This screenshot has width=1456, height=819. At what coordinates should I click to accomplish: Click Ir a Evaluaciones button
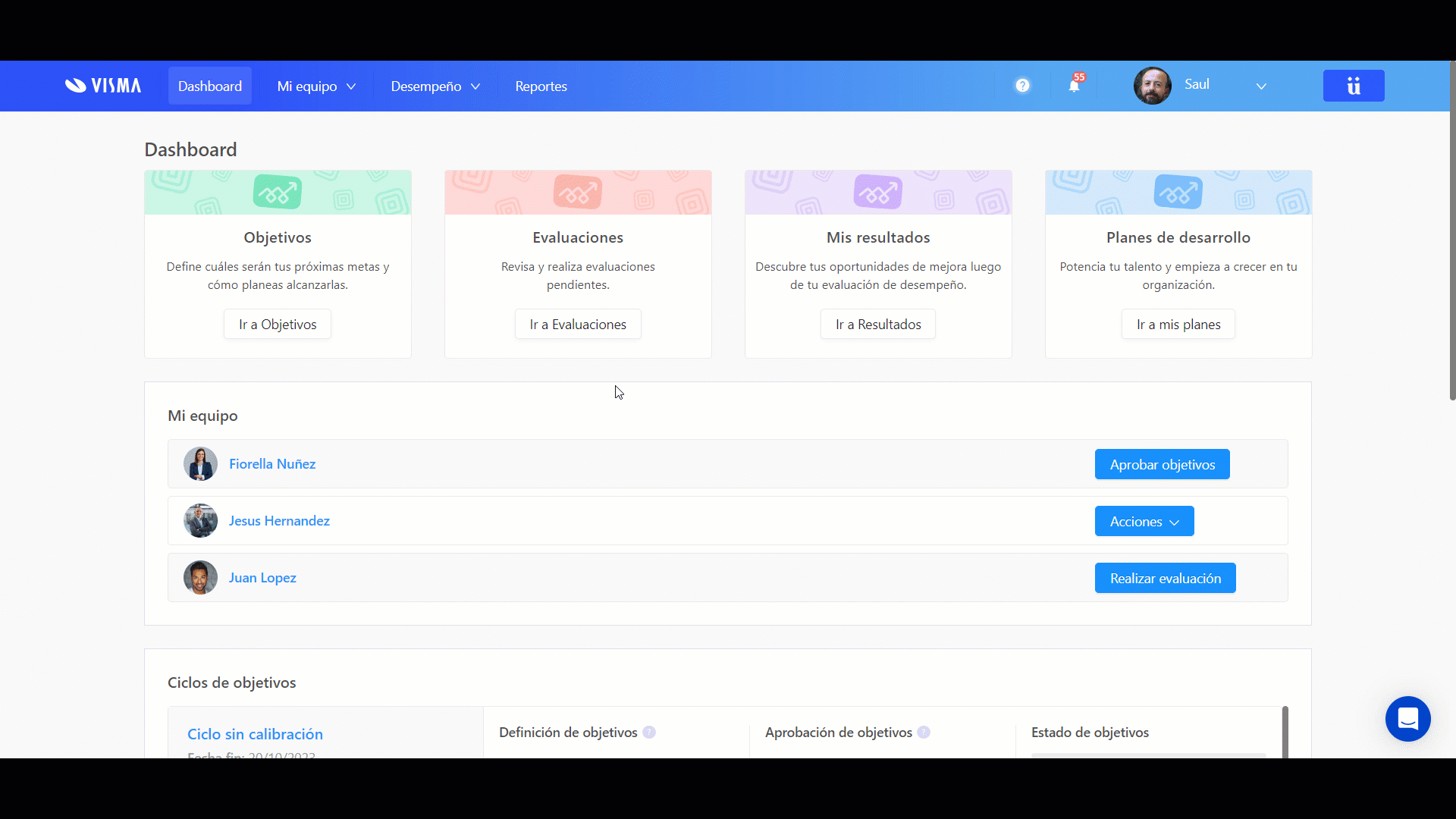click(578, 325)
